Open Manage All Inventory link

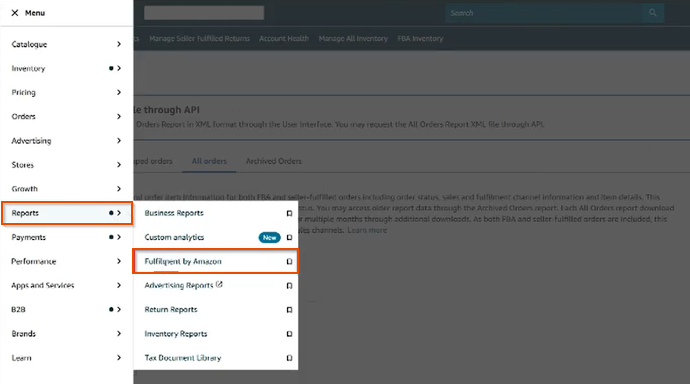[353, 39]
